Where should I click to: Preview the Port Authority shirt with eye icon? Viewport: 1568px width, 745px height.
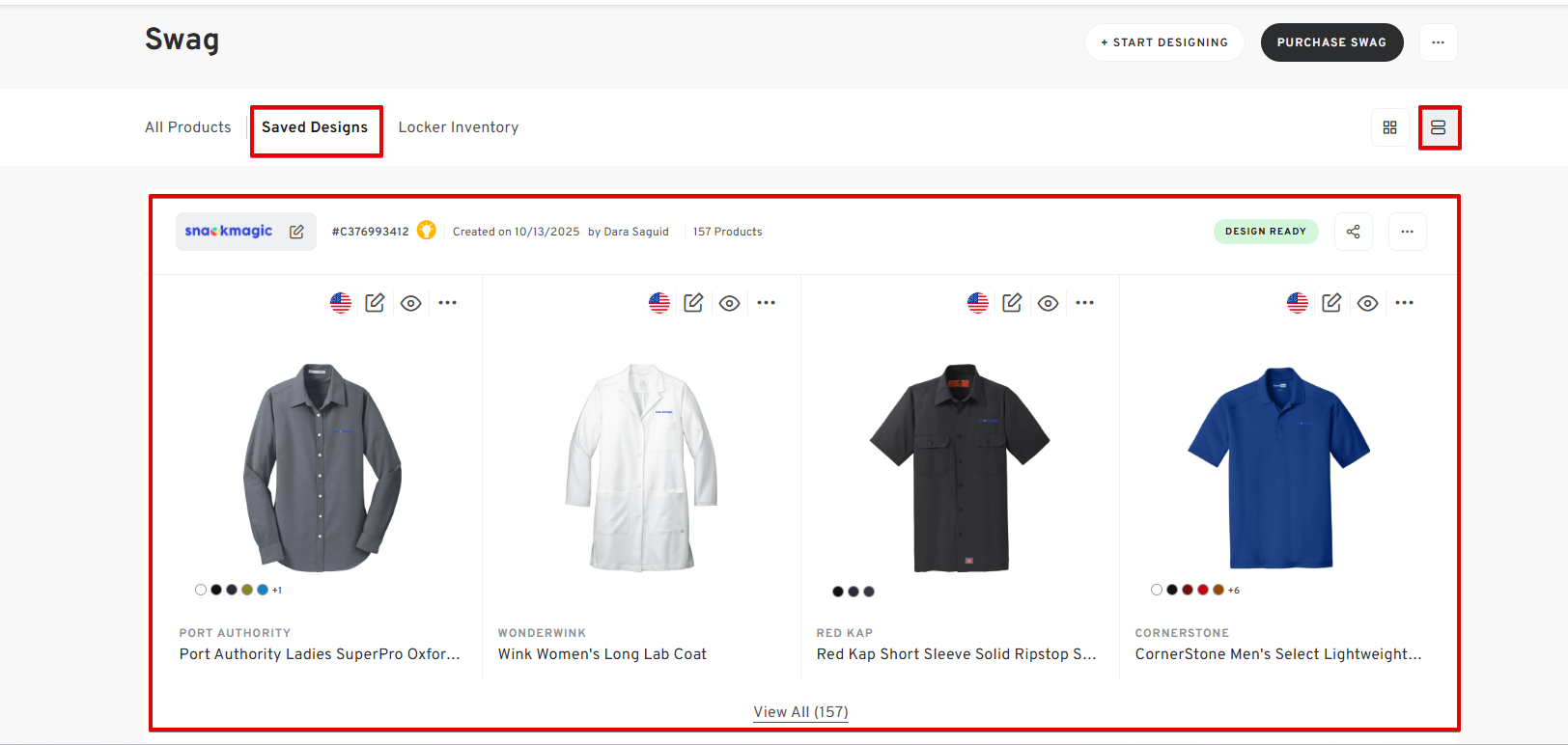(x=411, y=303)
